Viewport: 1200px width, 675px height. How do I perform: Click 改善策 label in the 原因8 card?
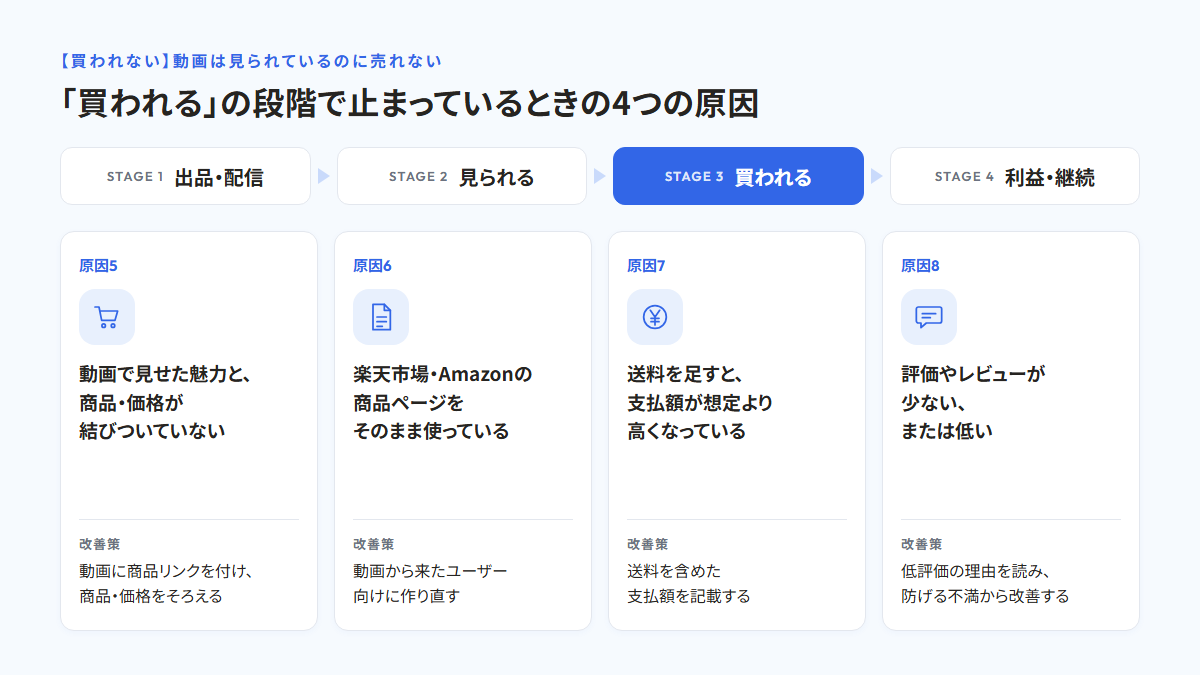pyautogui.click(x=922, y=544)
